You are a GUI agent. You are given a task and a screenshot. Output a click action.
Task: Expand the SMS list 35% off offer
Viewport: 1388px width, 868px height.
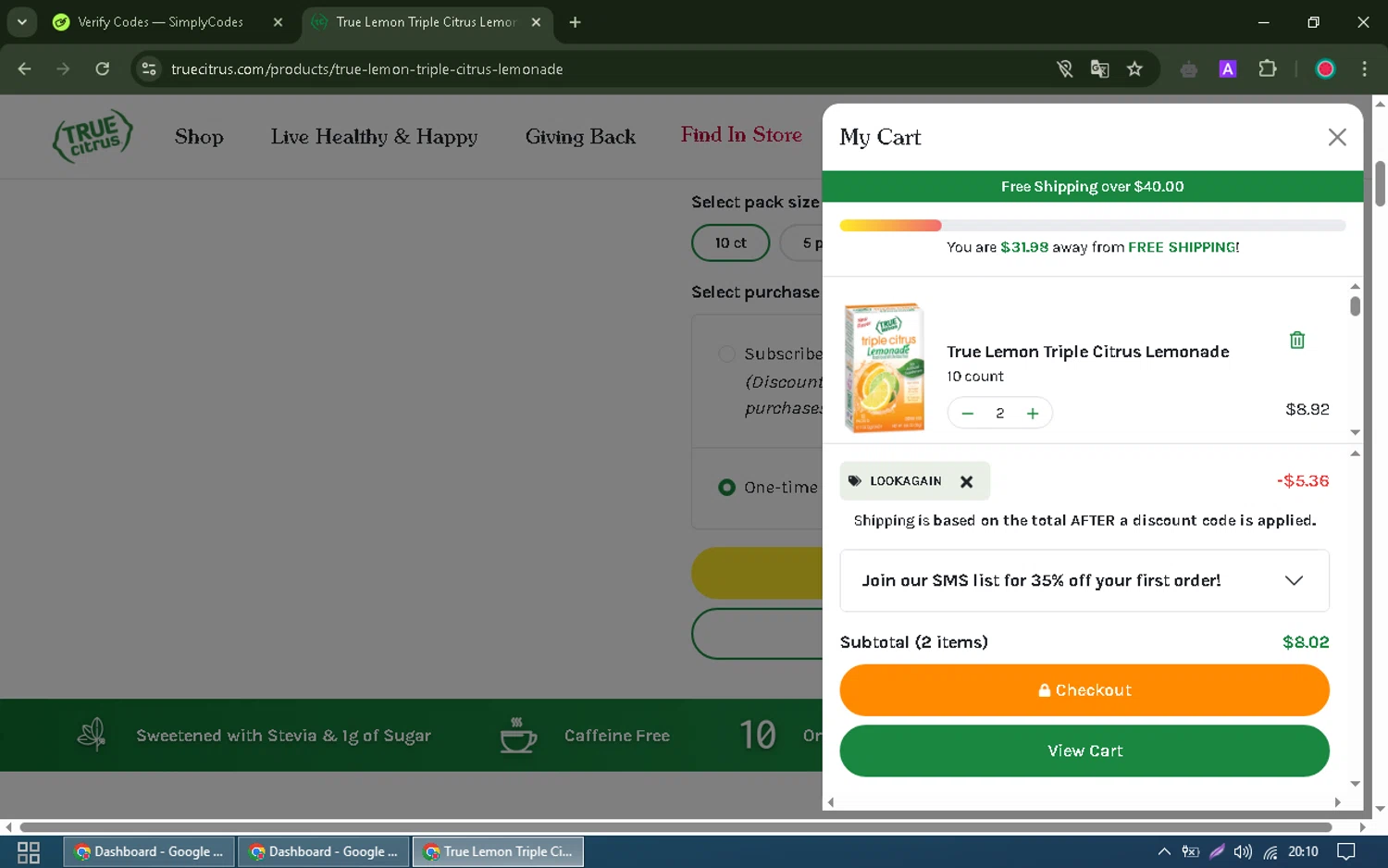pos(1084,580)
